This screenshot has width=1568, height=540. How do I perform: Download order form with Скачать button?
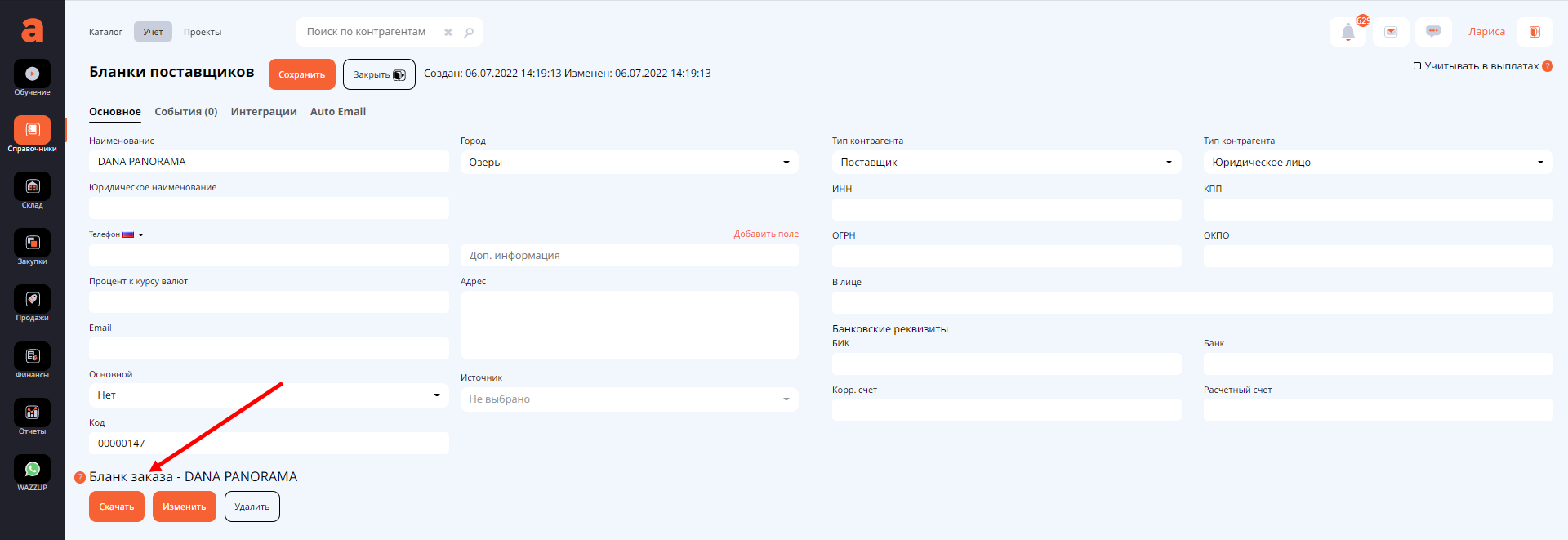pos(116,507)
